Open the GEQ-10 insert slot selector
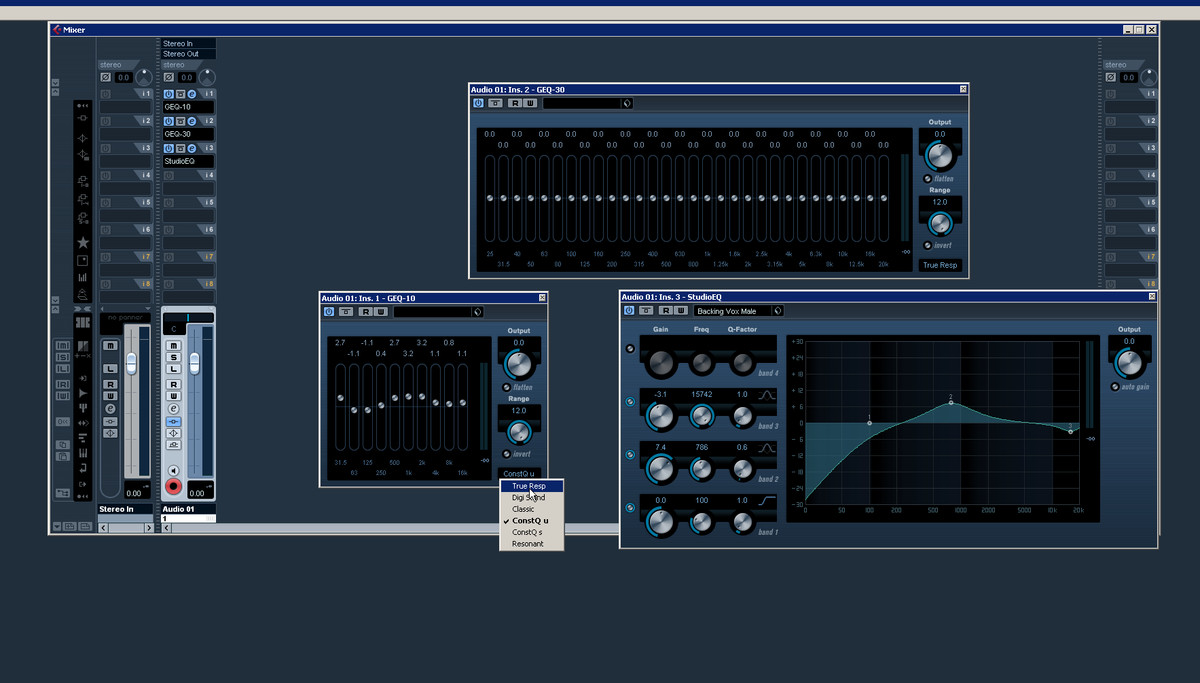The image size is (1200, 683). point(189,107)
